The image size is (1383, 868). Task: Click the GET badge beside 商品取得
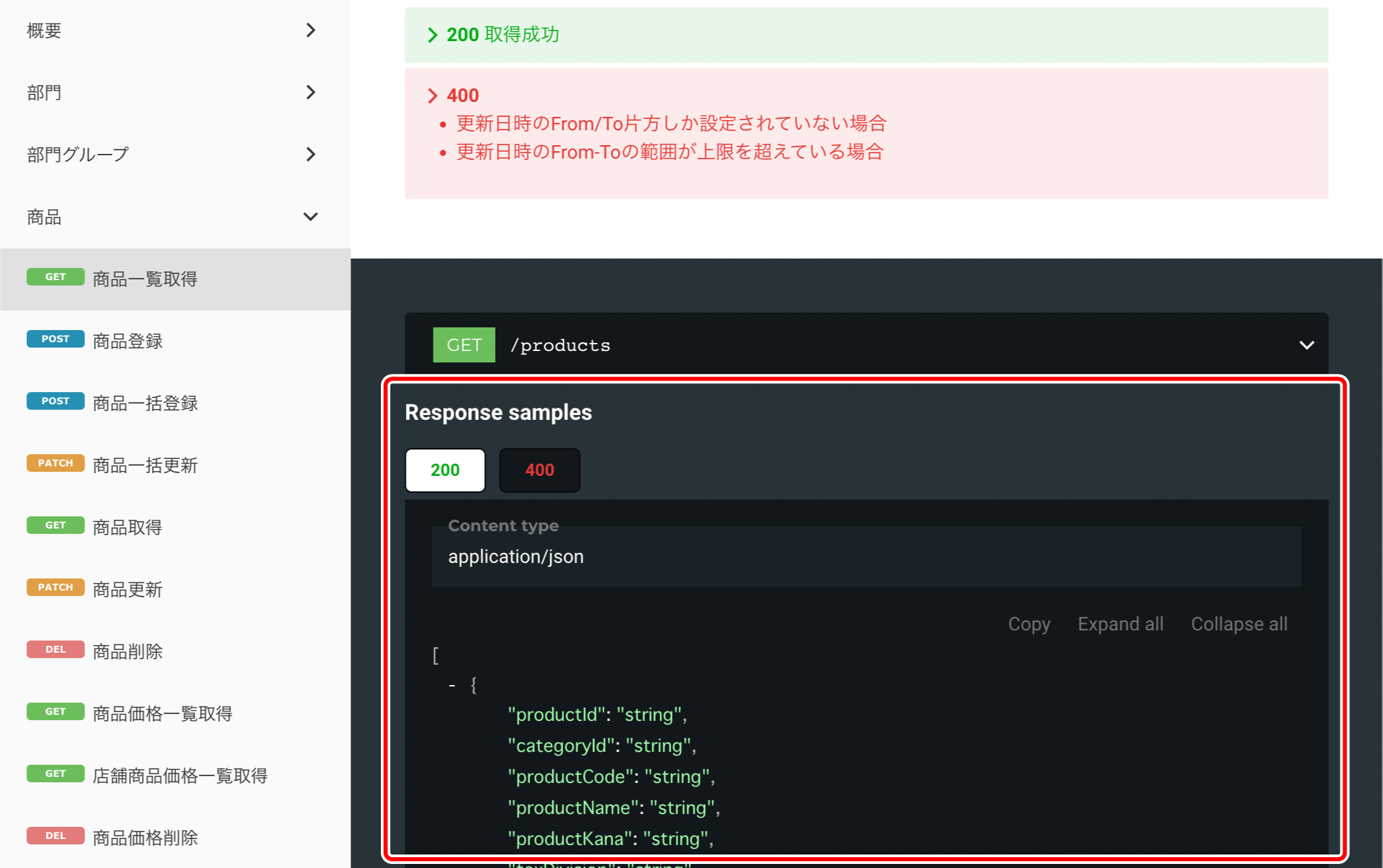pyautogui.click(x=55, y=524)
